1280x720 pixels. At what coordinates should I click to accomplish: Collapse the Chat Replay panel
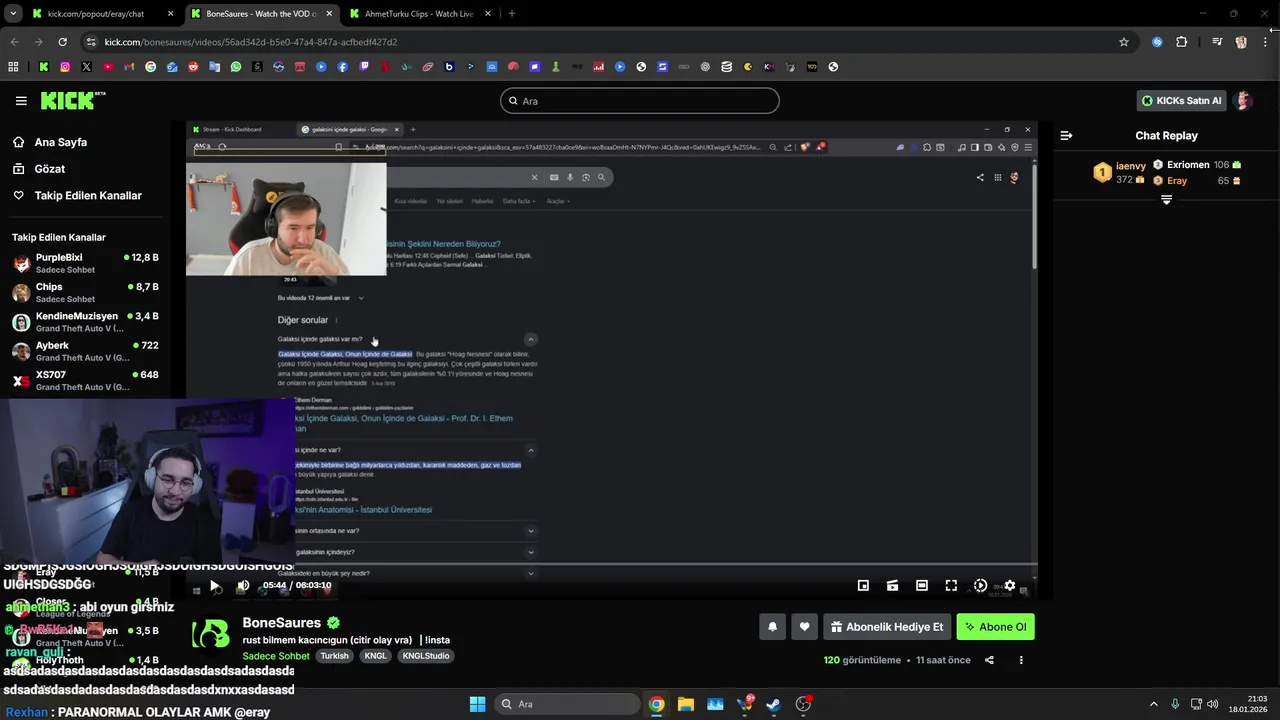[1066, 135]
